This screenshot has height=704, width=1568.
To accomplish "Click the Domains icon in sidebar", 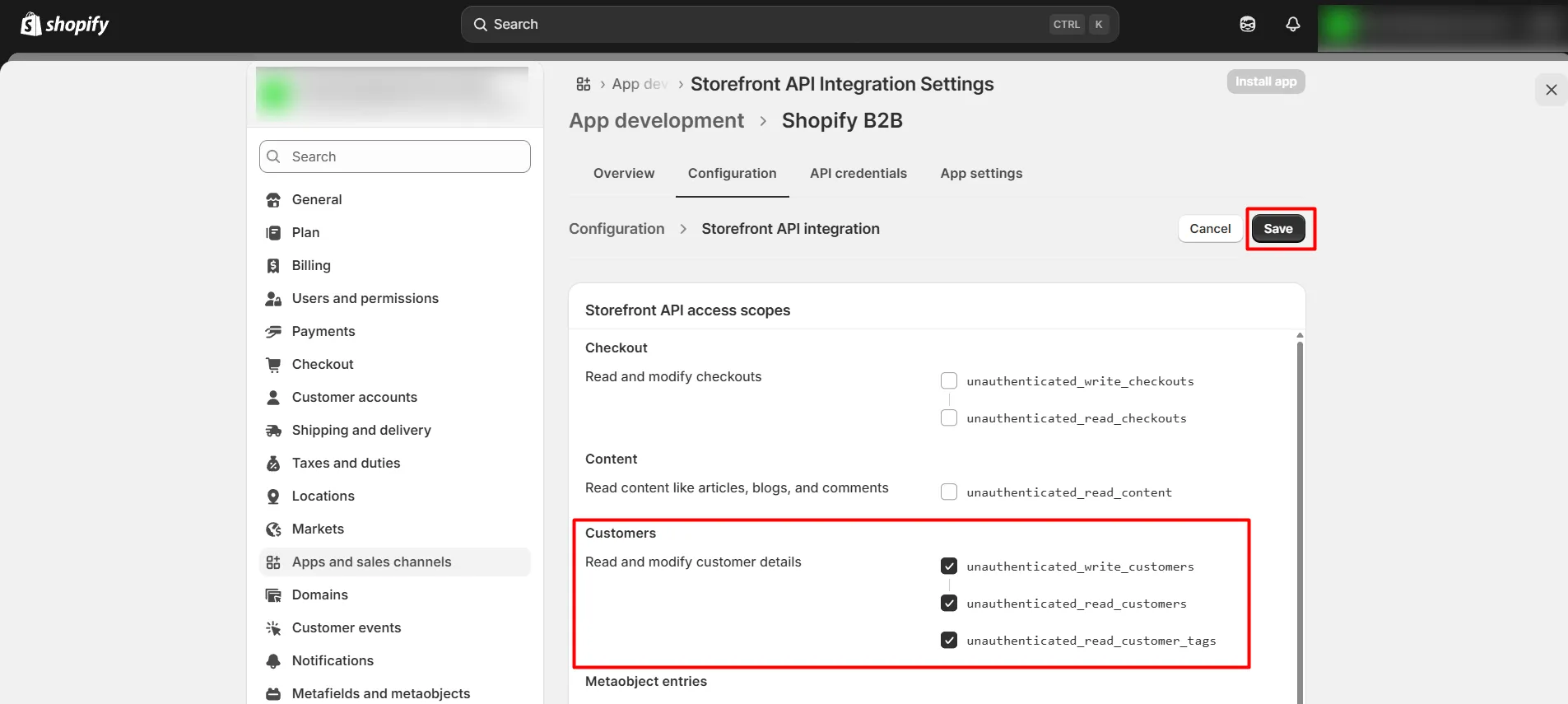I will 273,595.
